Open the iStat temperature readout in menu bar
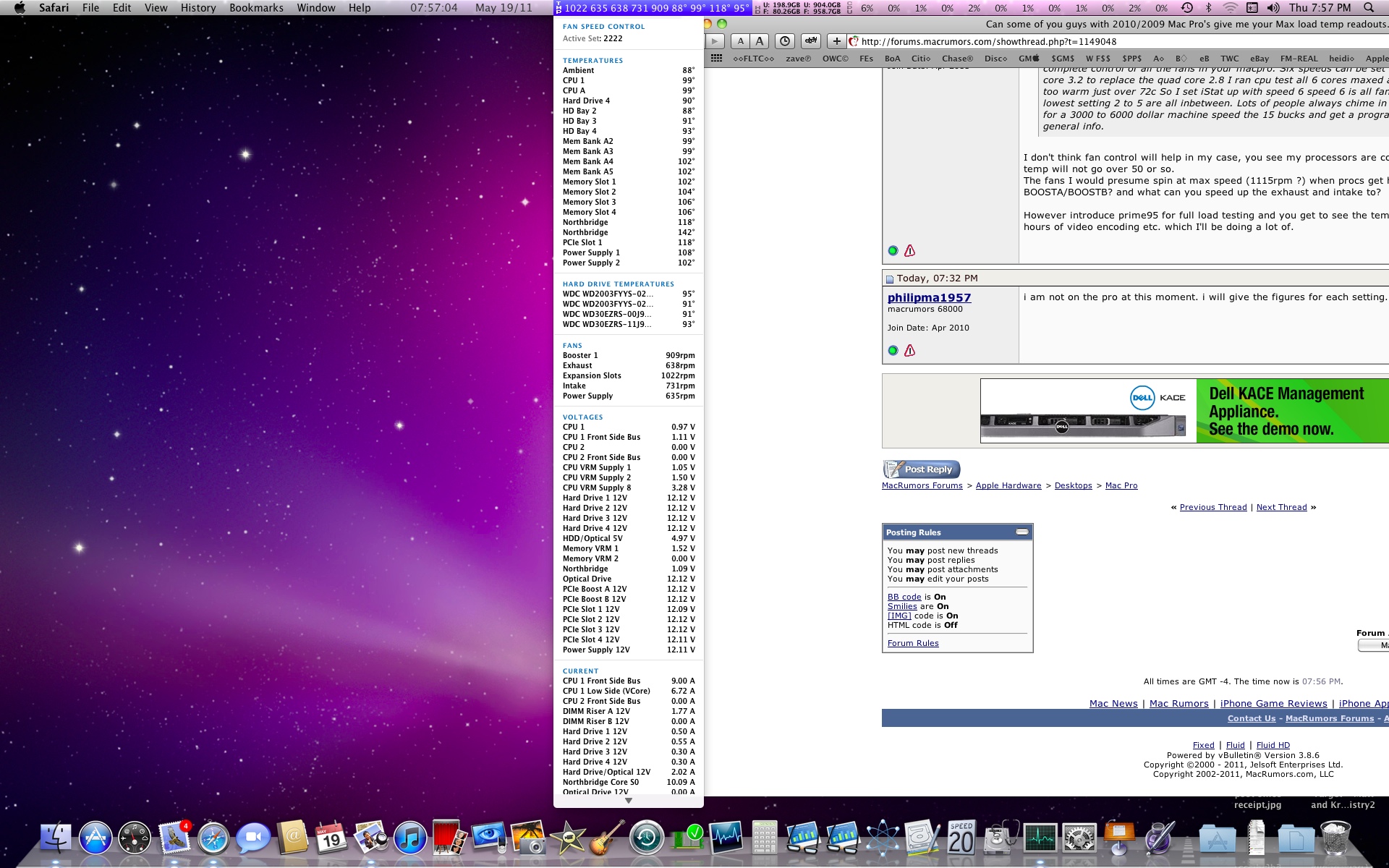The width and height of the screenshot is (1389, 868). point(652,8)
